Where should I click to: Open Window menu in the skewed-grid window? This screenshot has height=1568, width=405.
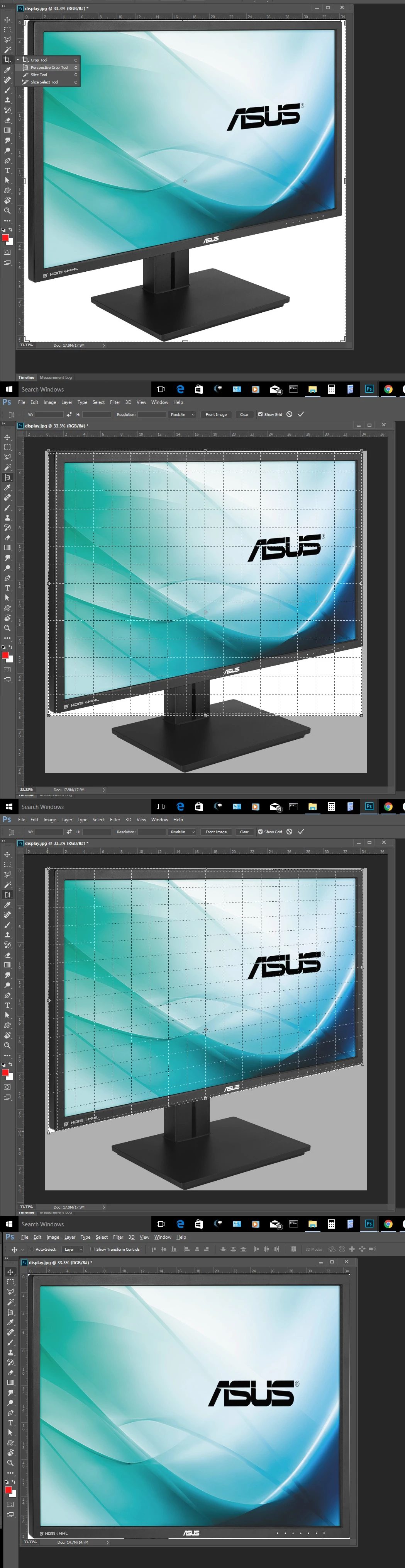click(159, 819)
